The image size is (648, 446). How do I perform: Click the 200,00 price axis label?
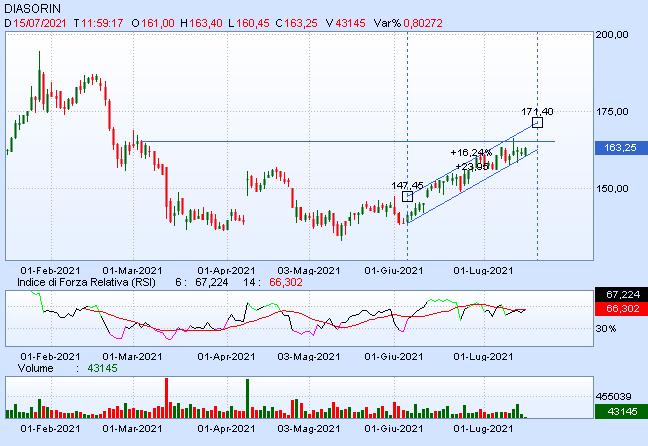click(x=612, y=35)
